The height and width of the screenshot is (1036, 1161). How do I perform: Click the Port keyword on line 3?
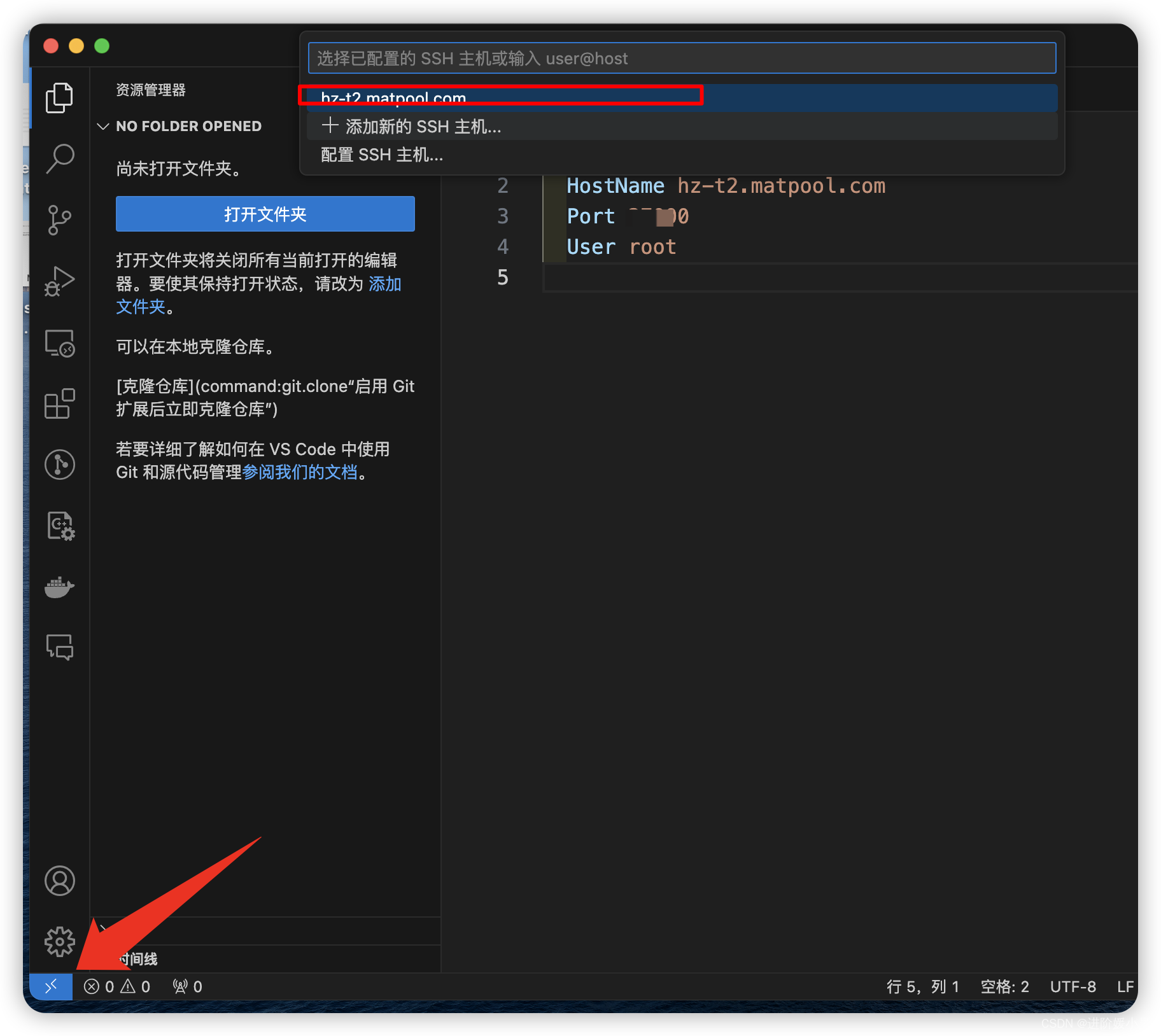pyautogui.click(x=591, y=216)
